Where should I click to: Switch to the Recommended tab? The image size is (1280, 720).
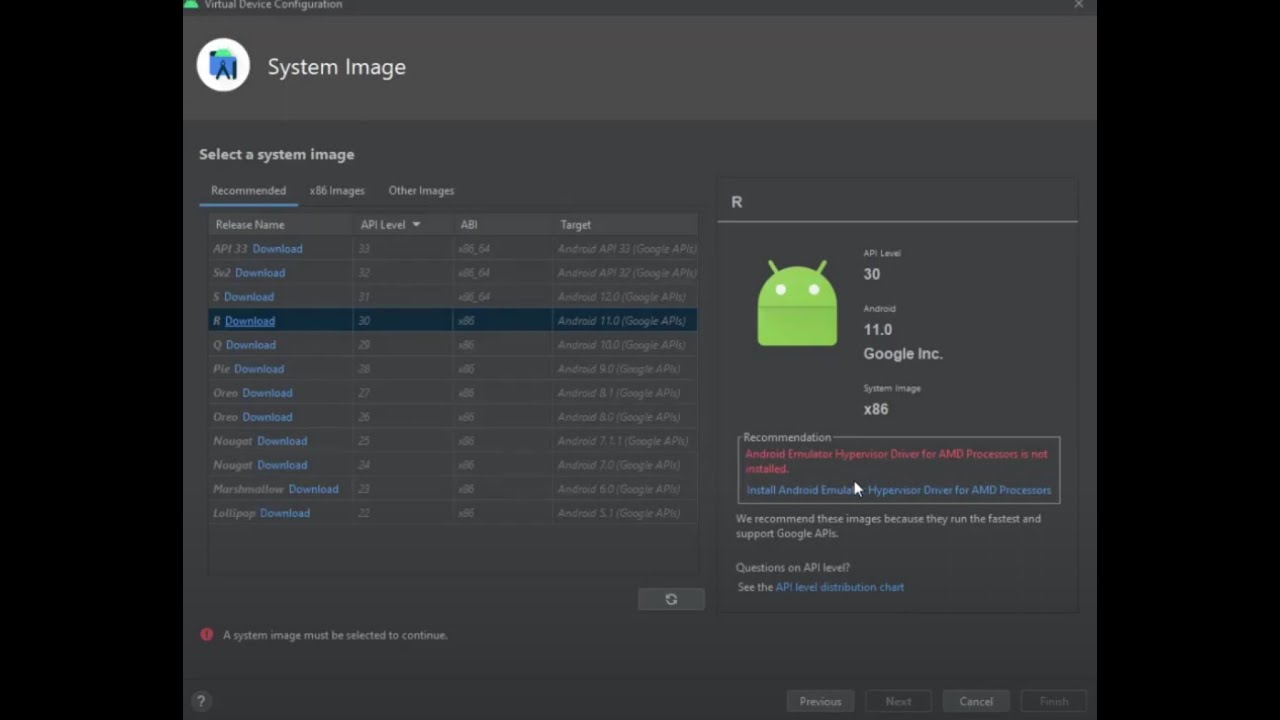click(x=248, y=190)
